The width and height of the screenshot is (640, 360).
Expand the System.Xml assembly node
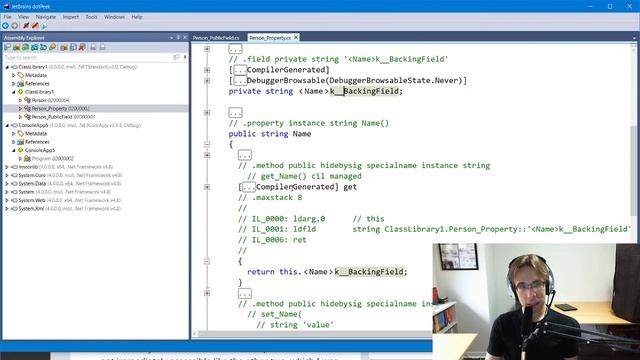click(x=7, y=209)
